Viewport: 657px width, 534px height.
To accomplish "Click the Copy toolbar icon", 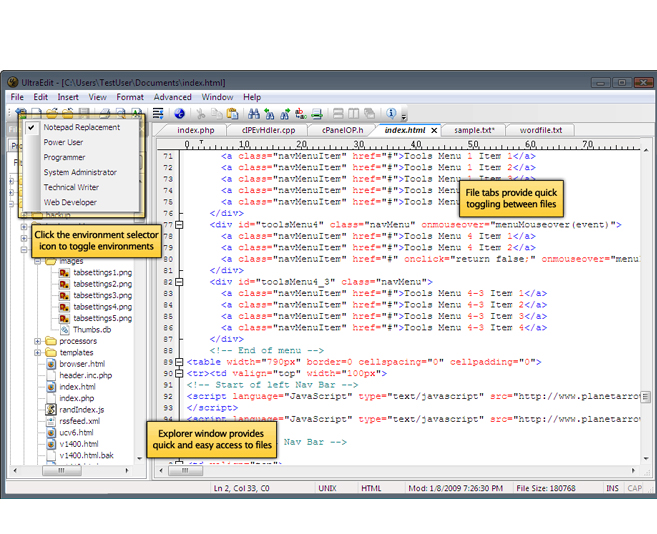I will coord(216,114).
